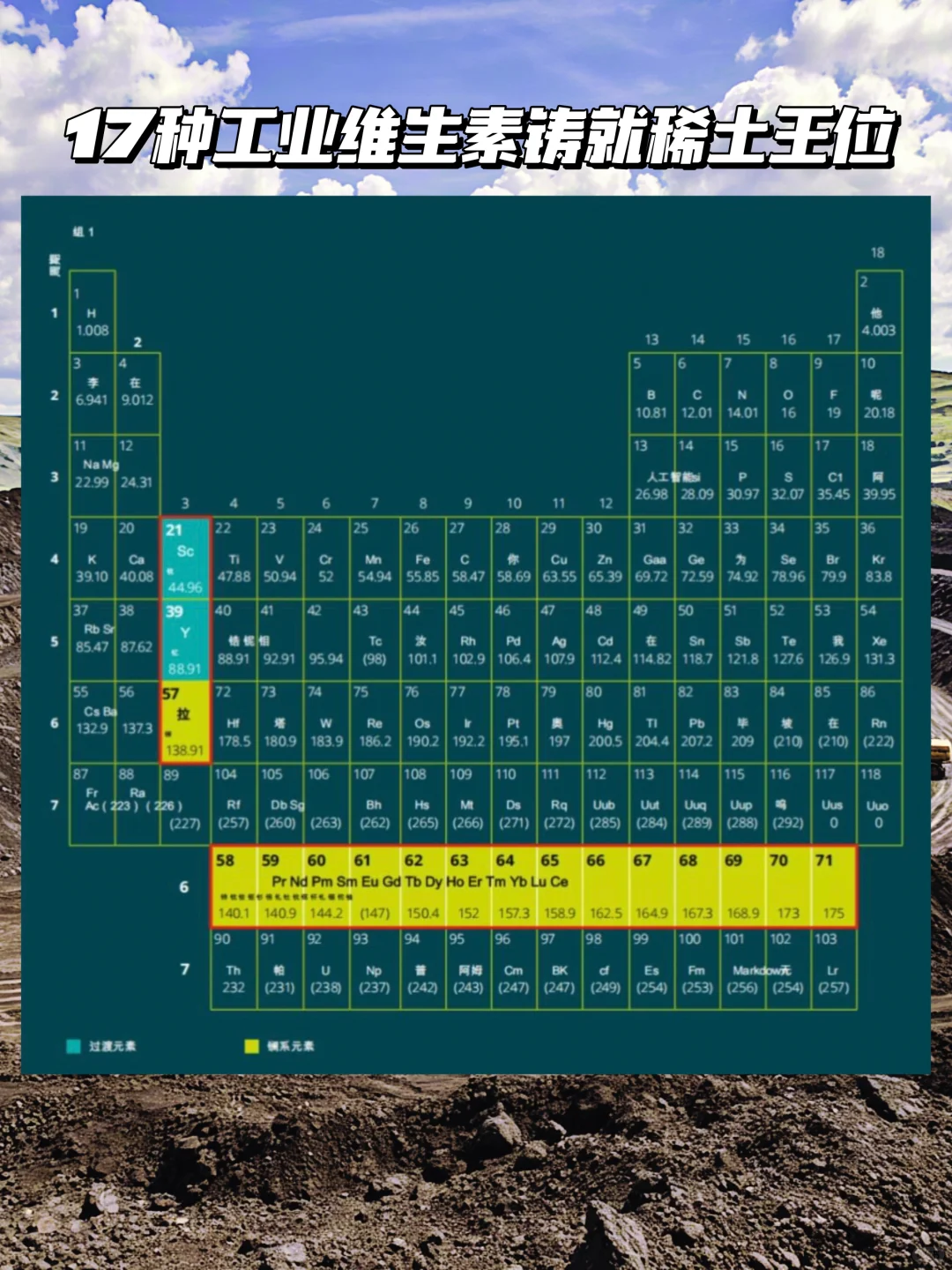The image size is (952, 1270).
Task: Click lanthanide cell 64 with mass 157.3
Action: tap(514, 886)
